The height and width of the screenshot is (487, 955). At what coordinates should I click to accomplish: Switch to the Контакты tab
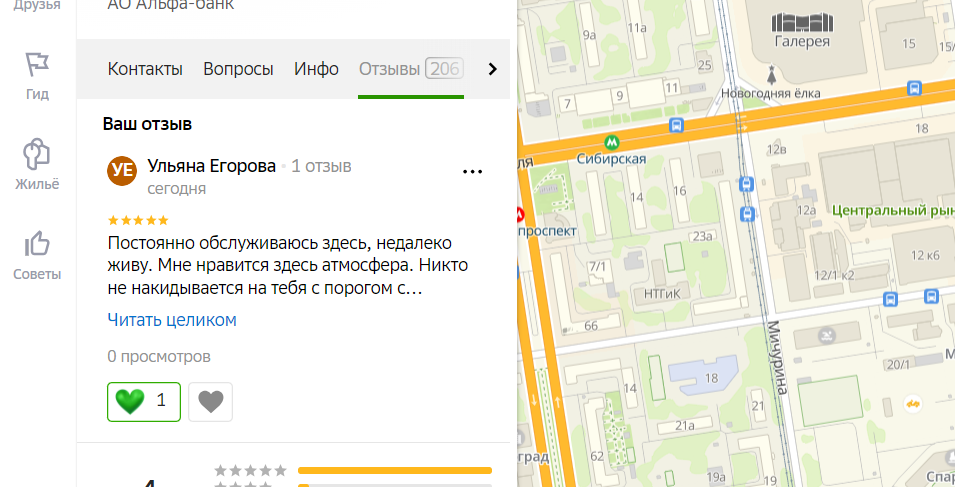click(145, 69)
